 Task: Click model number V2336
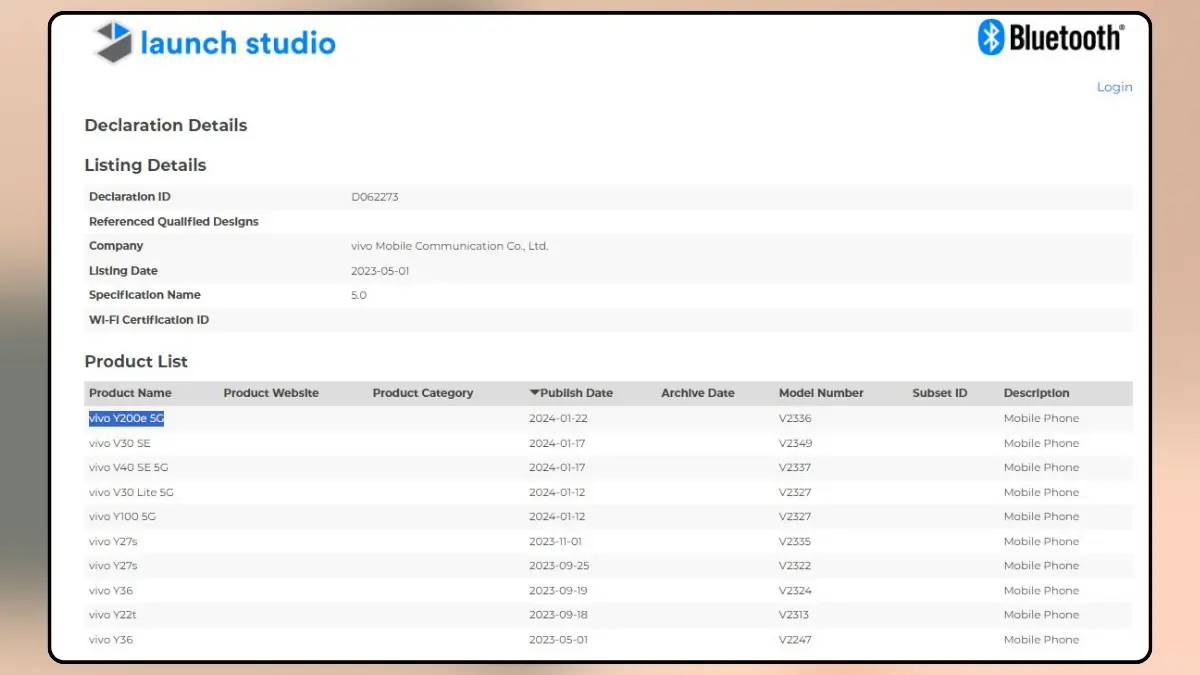click(x=795, y=418)
